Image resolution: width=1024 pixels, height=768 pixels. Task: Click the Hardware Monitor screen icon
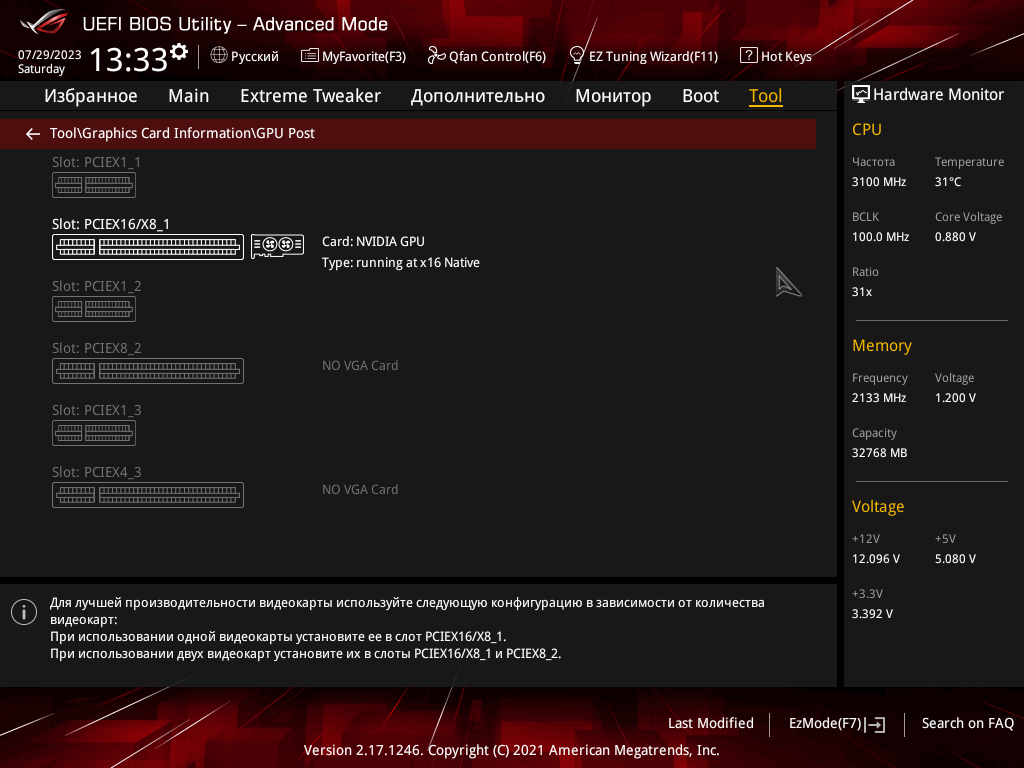click(x=861, y=95)
